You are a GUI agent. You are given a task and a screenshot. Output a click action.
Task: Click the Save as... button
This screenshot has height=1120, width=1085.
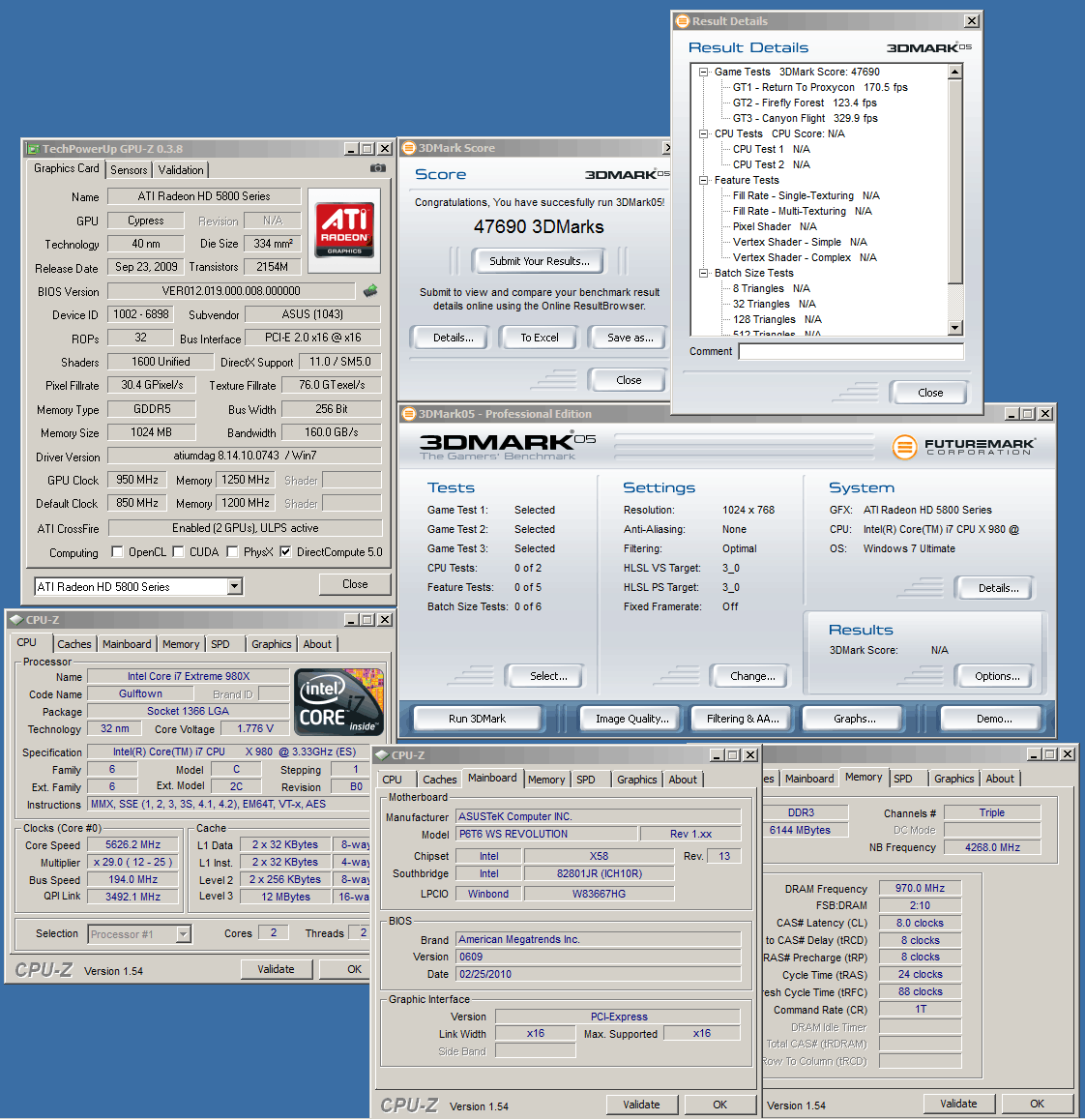[x=630, y=338]
